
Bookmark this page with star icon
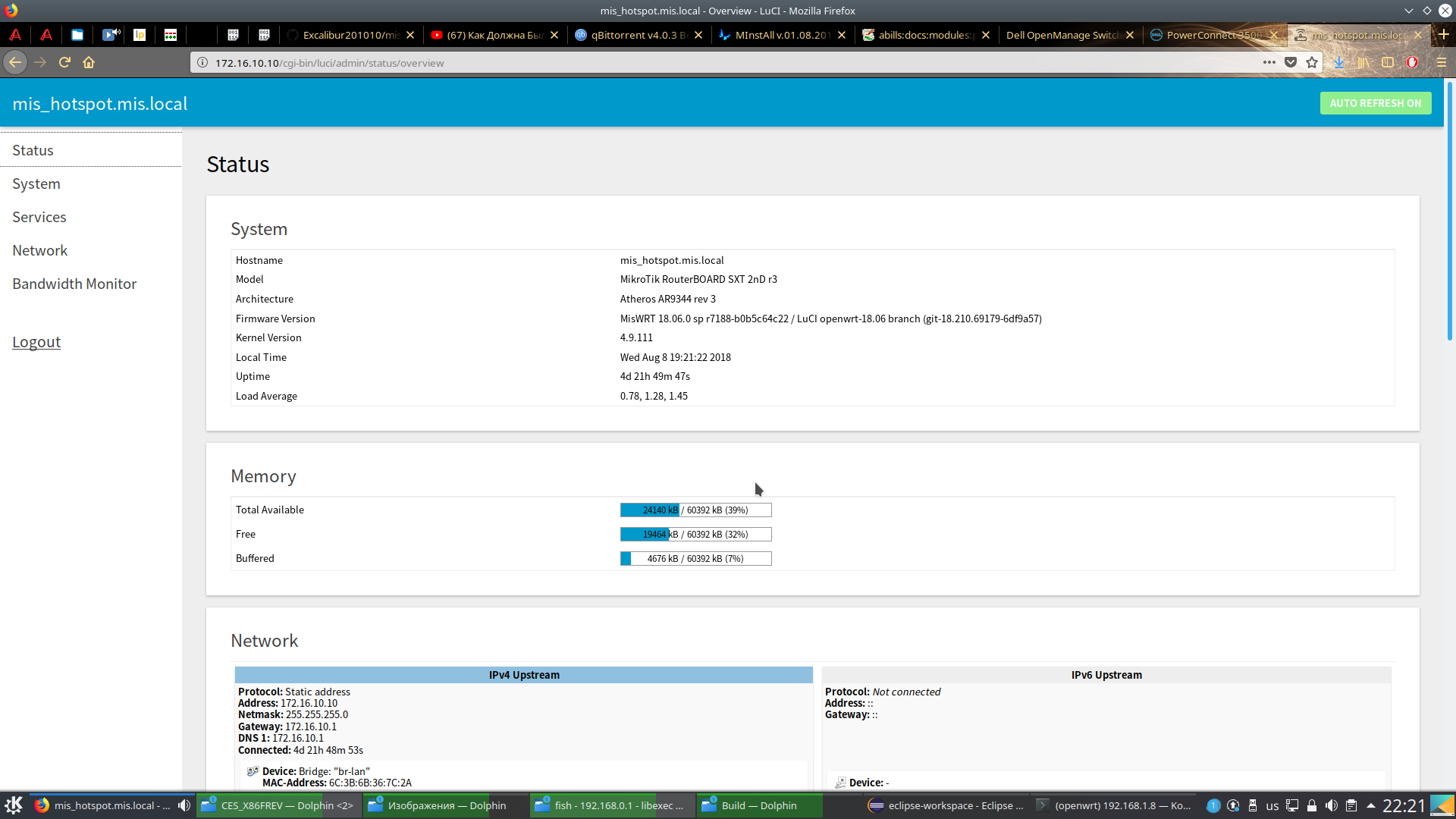[x=1312, y=63]
